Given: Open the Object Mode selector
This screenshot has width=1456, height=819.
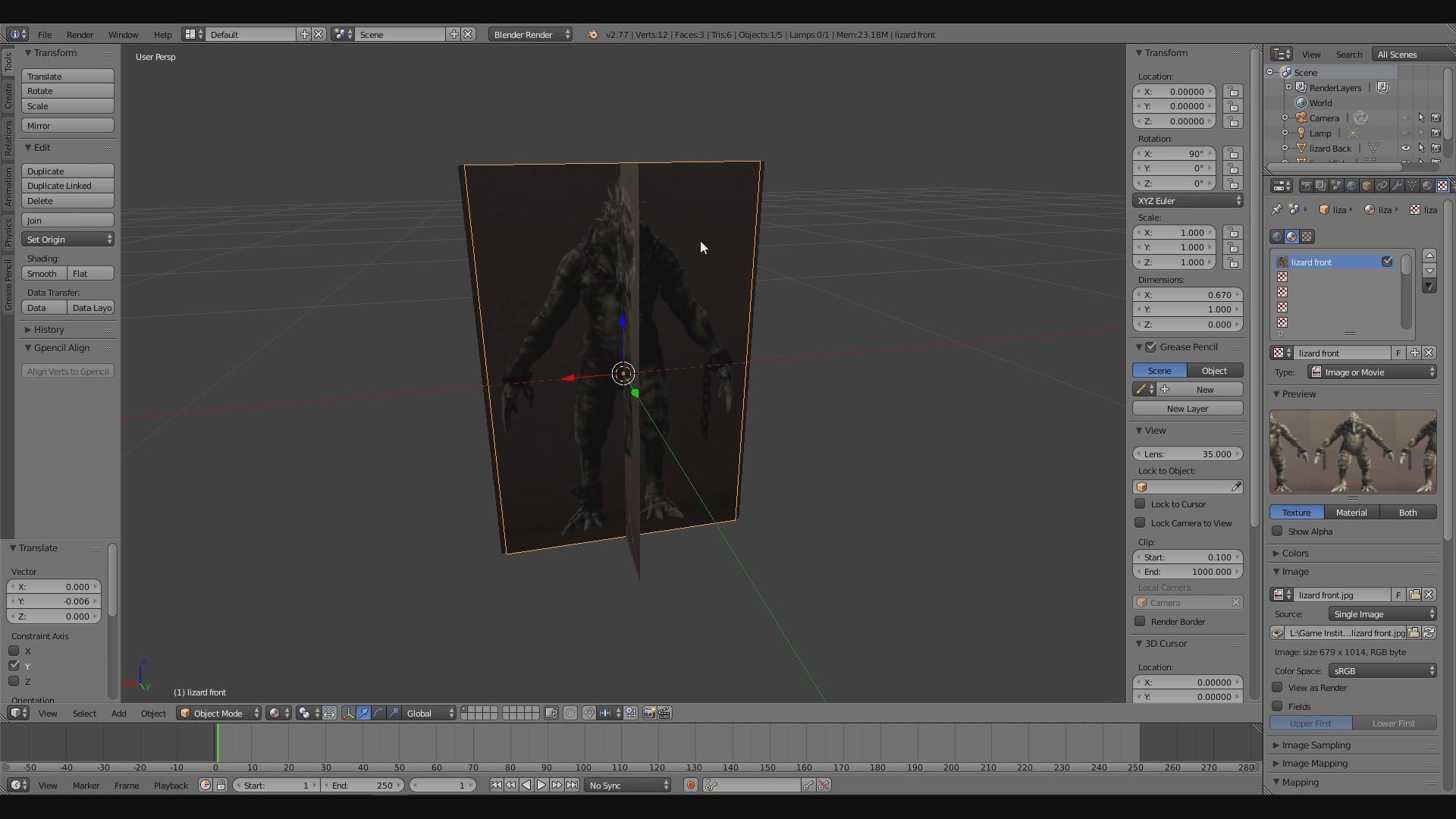Looking at the screenshot, I should pos(219,714).
